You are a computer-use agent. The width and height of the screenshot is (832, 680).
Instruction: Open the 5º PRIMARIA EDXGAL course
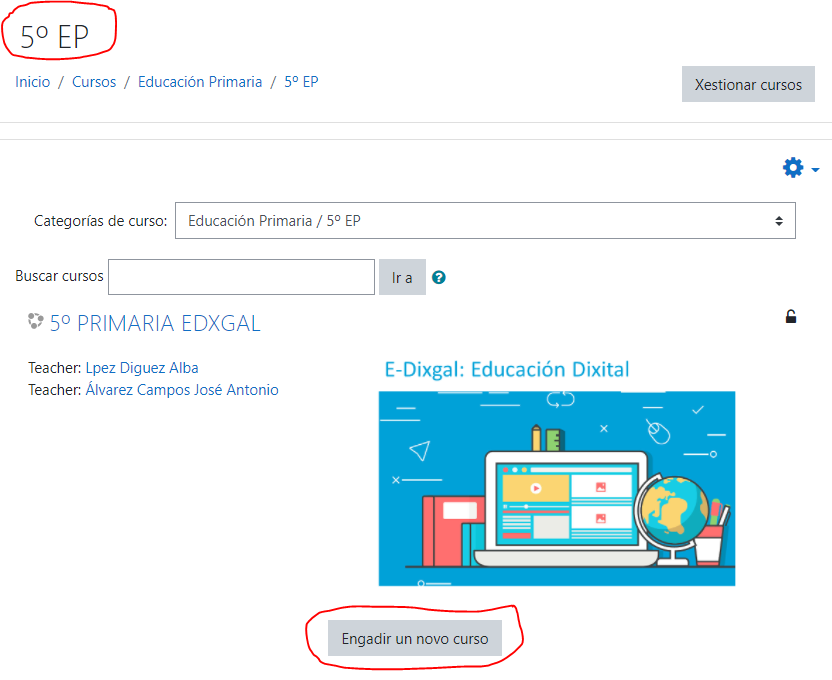click(x=155, y=323)
